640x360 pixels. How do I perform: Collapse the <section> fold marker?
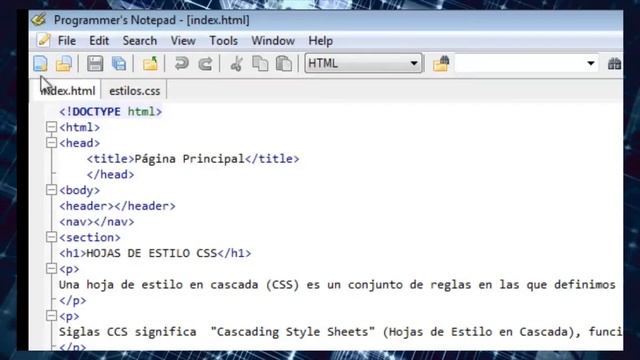coord(51,237)
